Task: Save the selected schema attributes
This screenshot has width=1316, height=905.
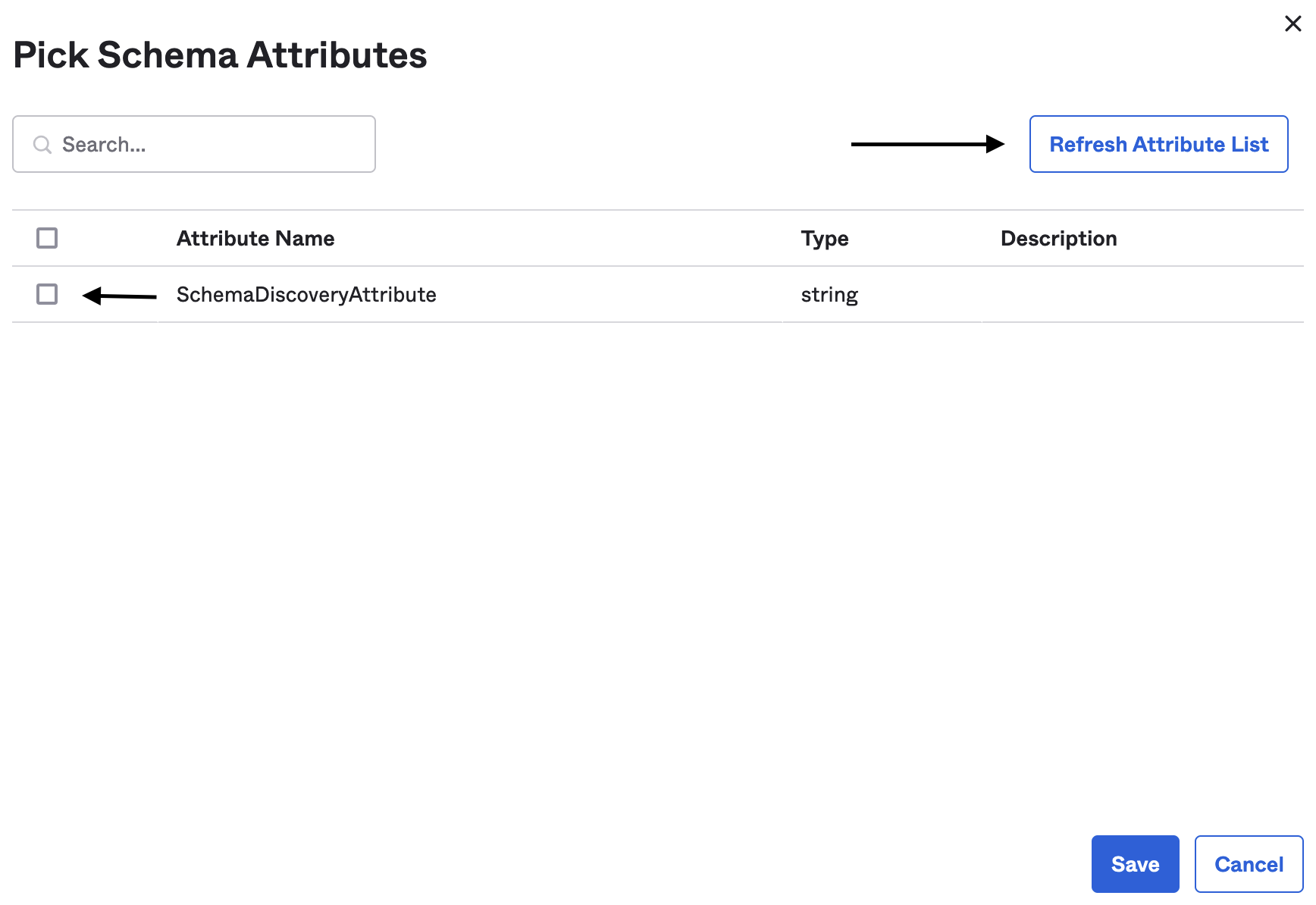Action: 1135,864
